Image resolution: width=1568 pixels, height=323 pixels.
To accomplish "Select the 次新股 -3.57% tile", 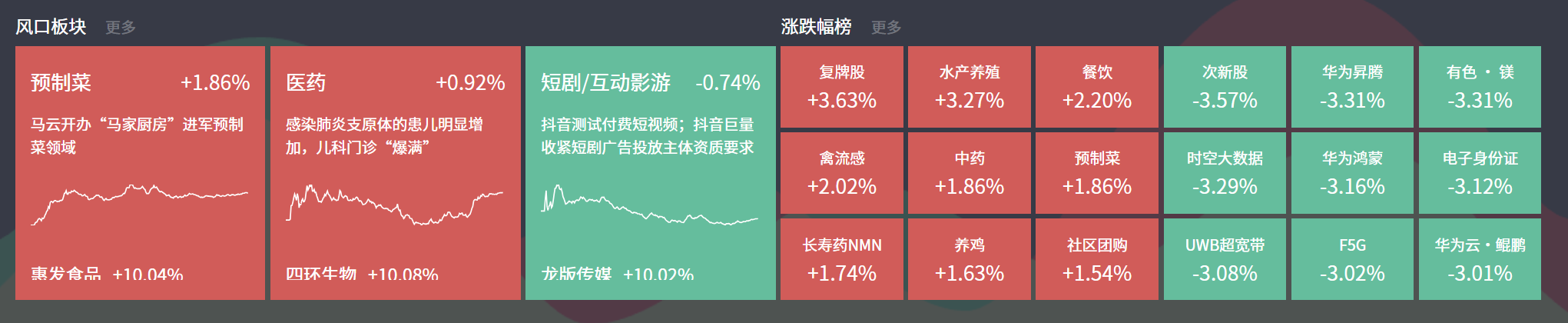I will 1225,87.
